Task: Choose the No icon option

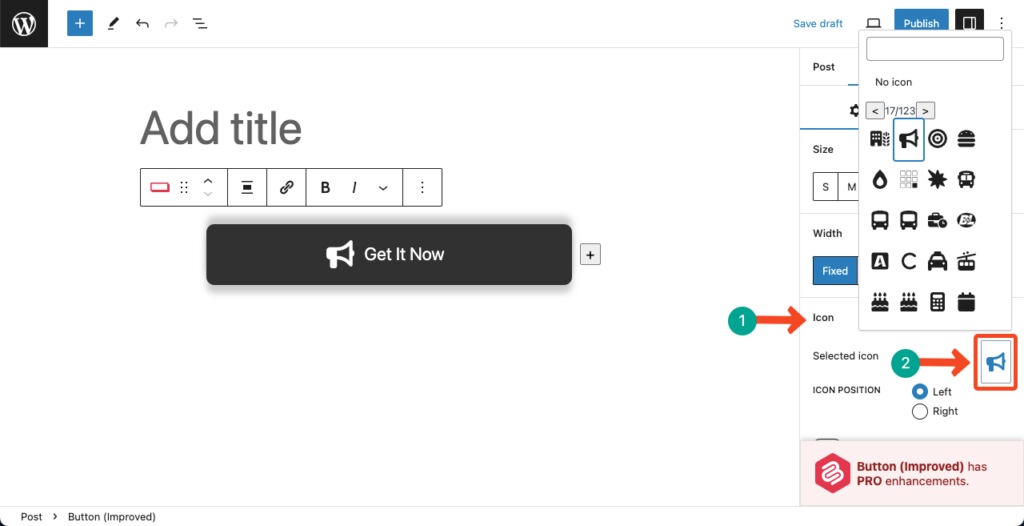Action: point(893,82)
